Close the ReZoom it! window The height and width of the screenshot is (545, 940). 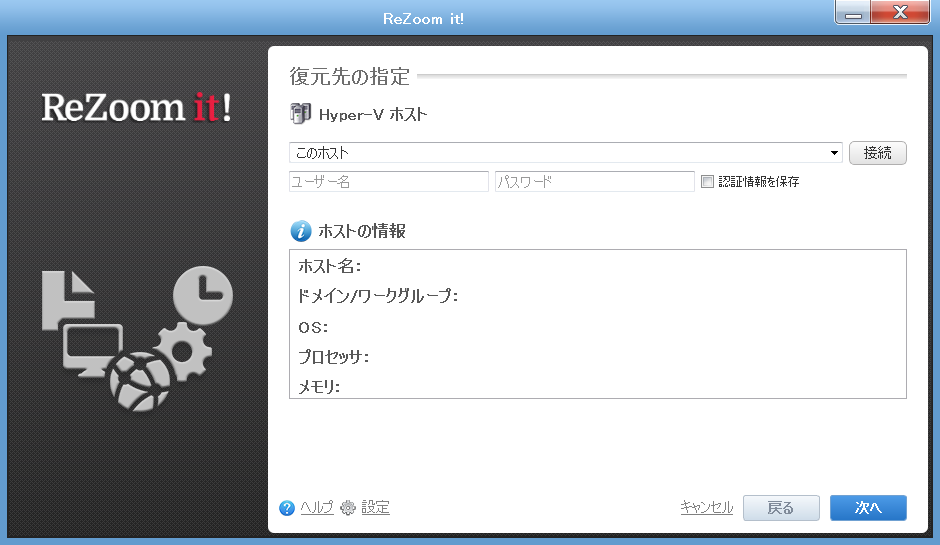[900, 13]
